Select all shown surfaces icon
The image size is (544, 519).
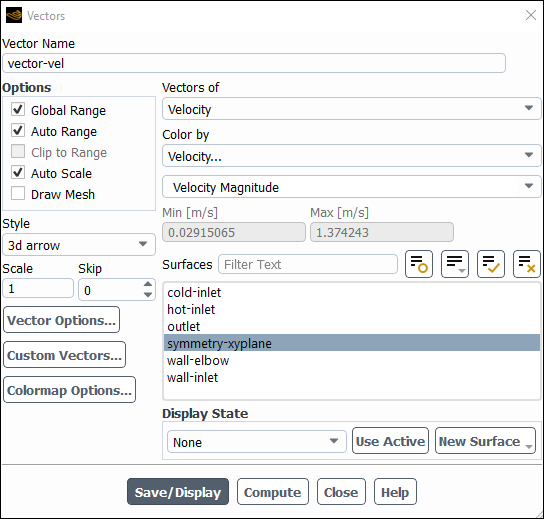(x=491, y=264)
